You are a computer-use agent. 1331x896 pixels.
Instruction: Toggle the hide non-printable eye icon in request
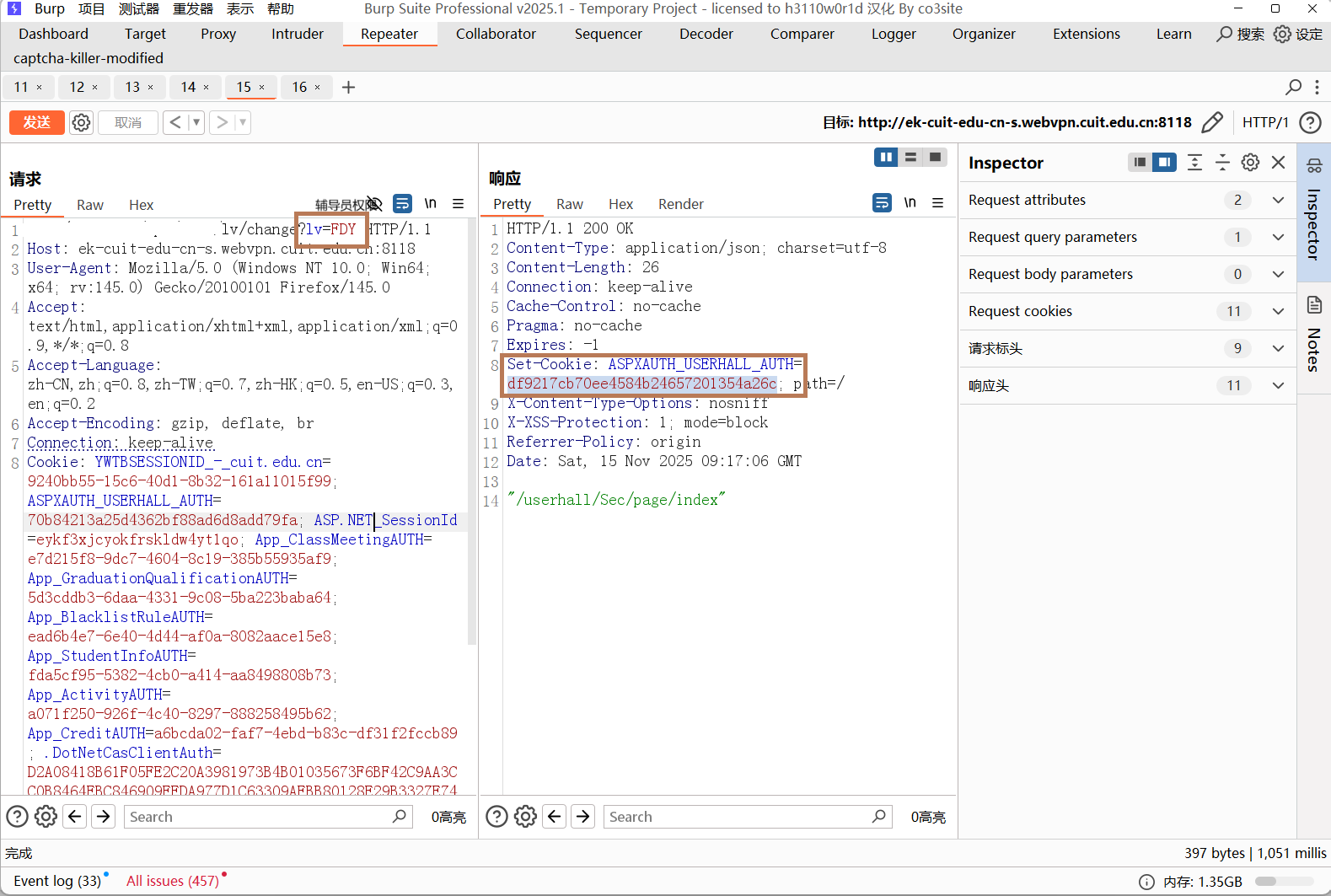coord(374,204)
